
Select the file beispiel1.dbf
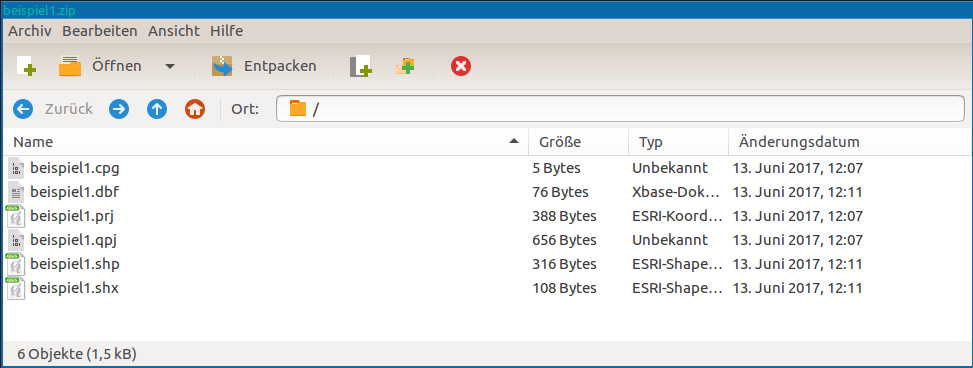click(x=74, y=192)
